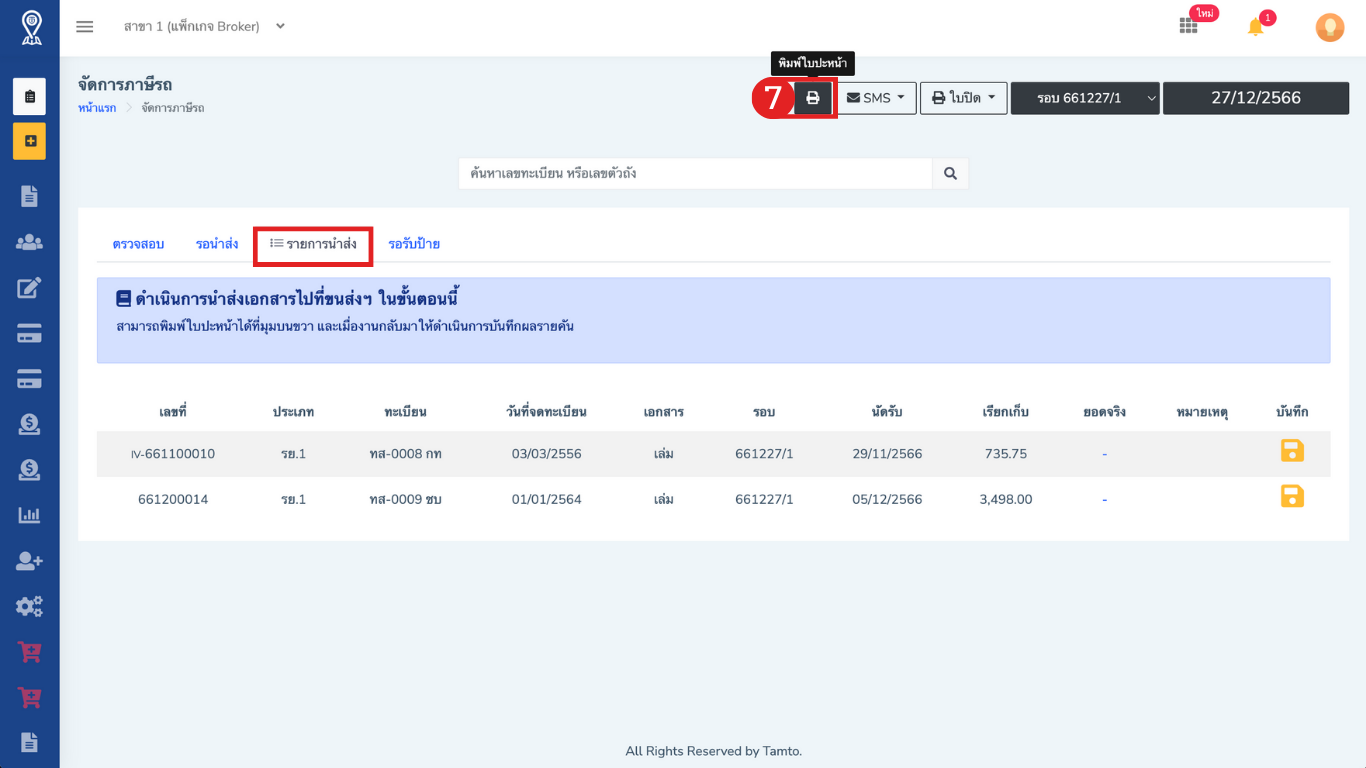Click the วันที่จดทะเบียน column header
The image size is (1366, 768).
546,412
